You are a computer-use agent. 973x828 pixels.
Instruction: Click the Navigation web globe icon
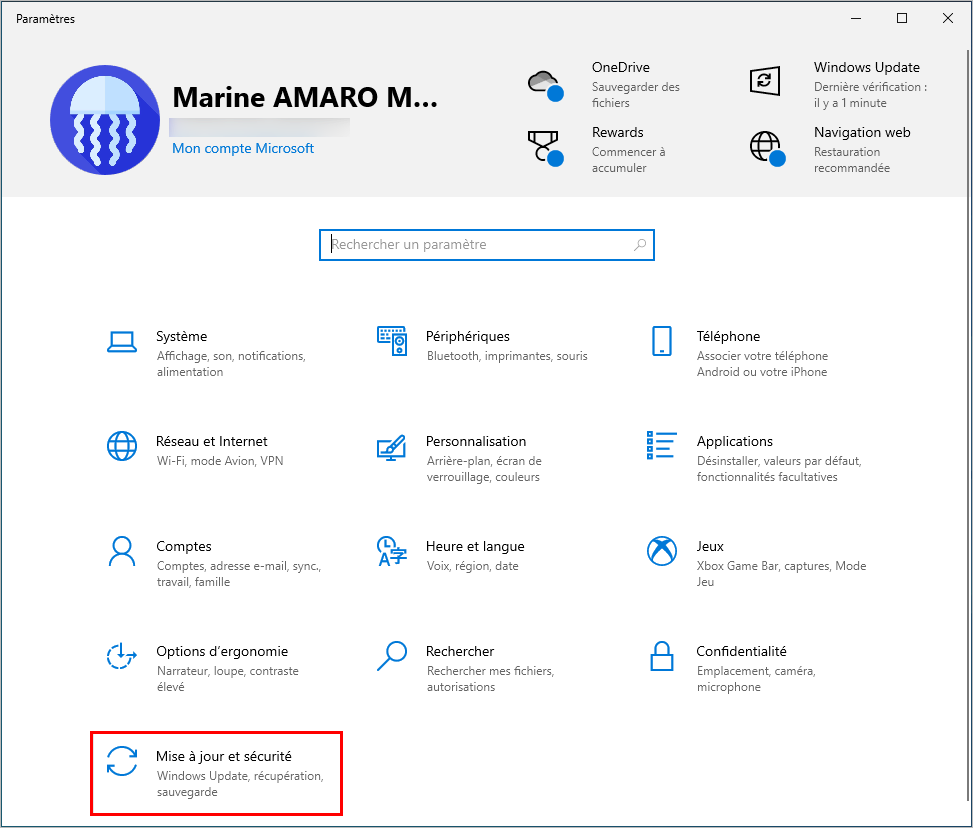click(x=768, y=148)
